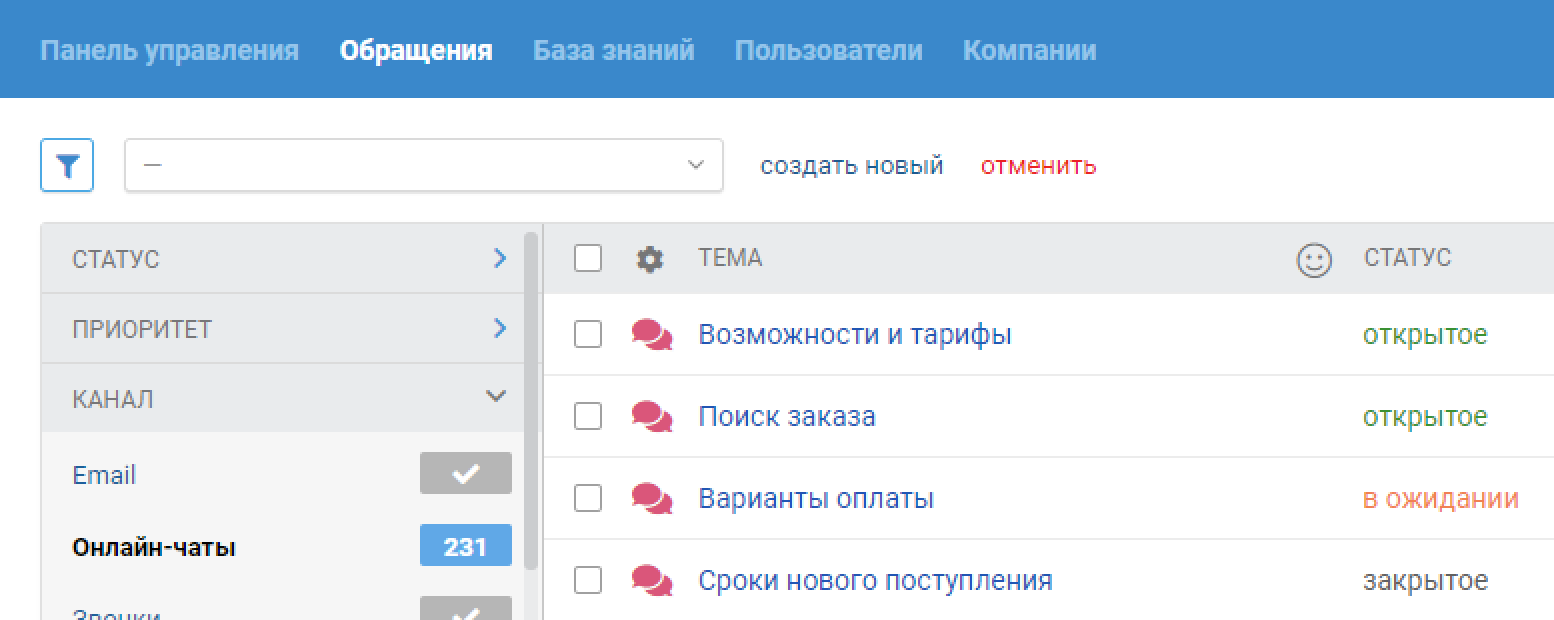
Task: Tick the select-all checkbox in table header
Action: coord(588,259)
